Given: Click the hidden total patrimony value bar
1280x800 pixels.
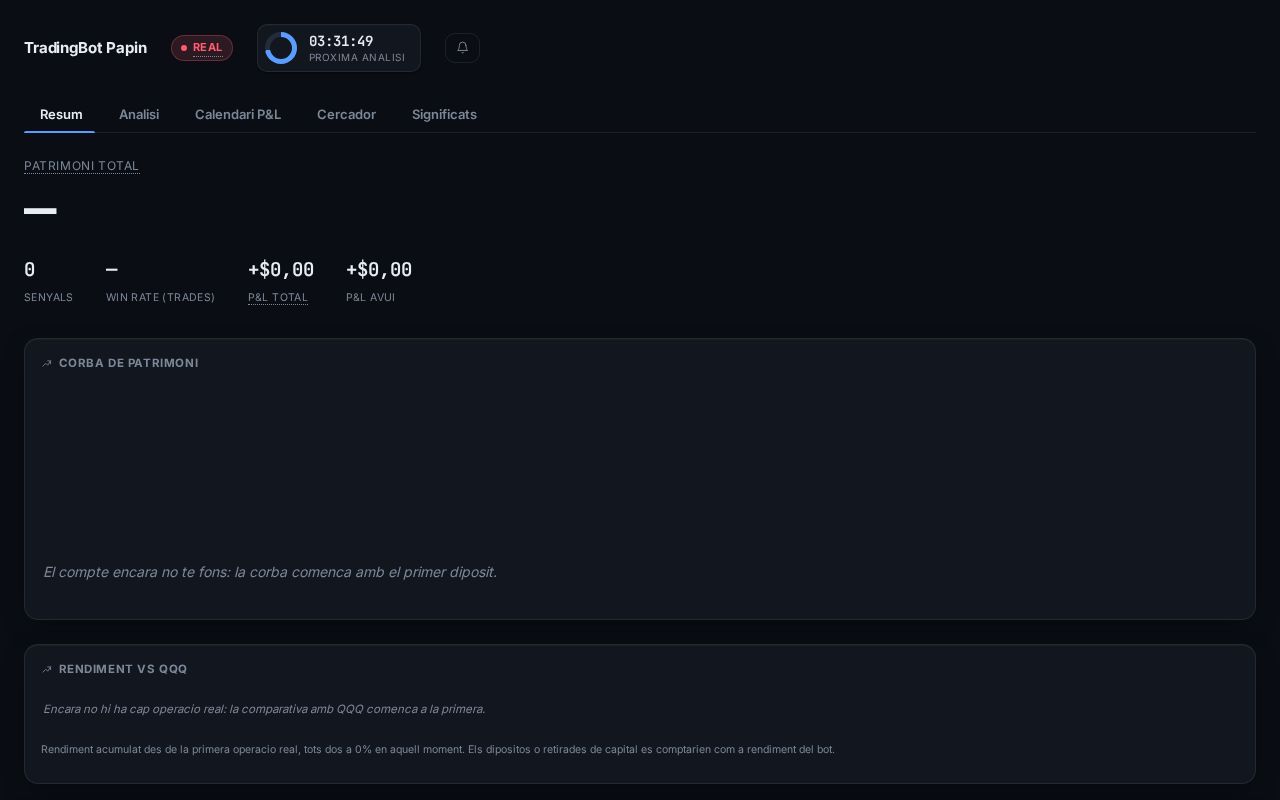Looking at the screenshot, I should click(x=40, y=211).
